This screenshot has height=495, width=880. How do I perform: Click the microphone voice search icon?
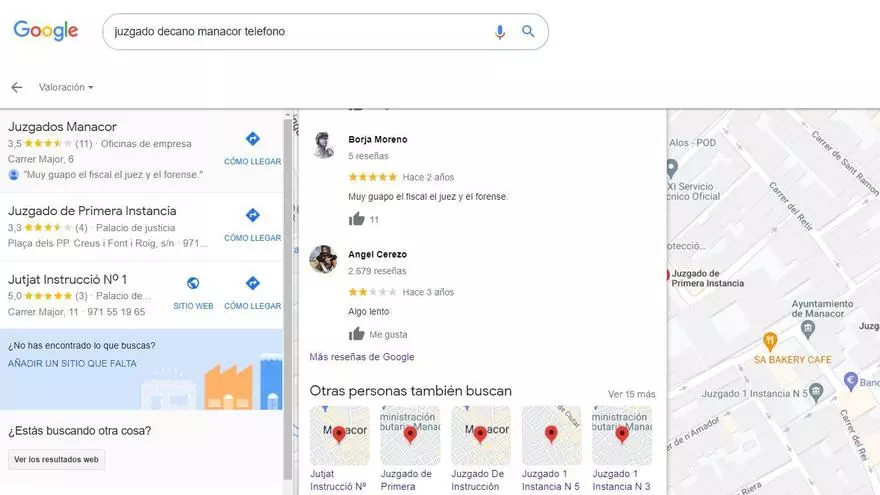pos(500,32)
